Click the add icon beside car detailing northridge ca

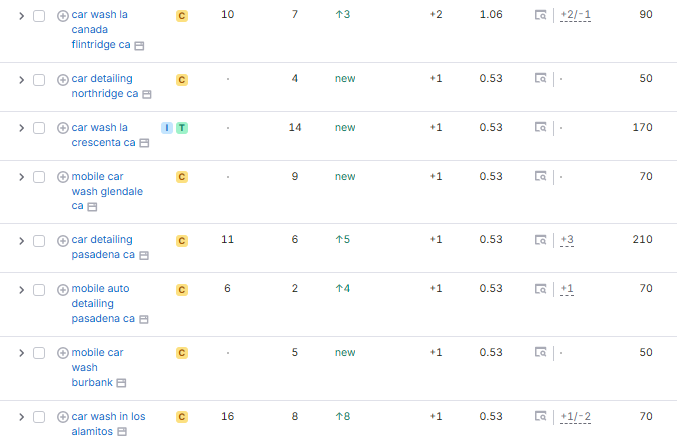(63, 79)
